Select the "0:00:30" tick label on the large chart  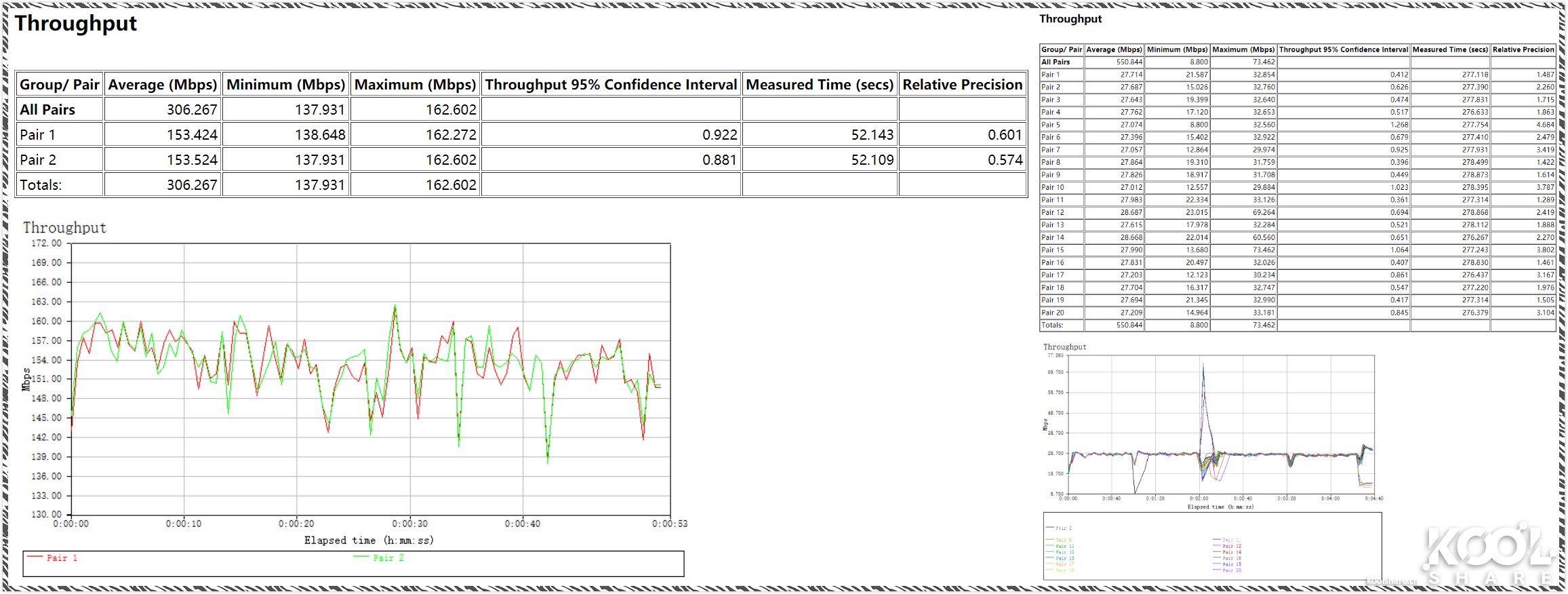(x=410, y=524)
